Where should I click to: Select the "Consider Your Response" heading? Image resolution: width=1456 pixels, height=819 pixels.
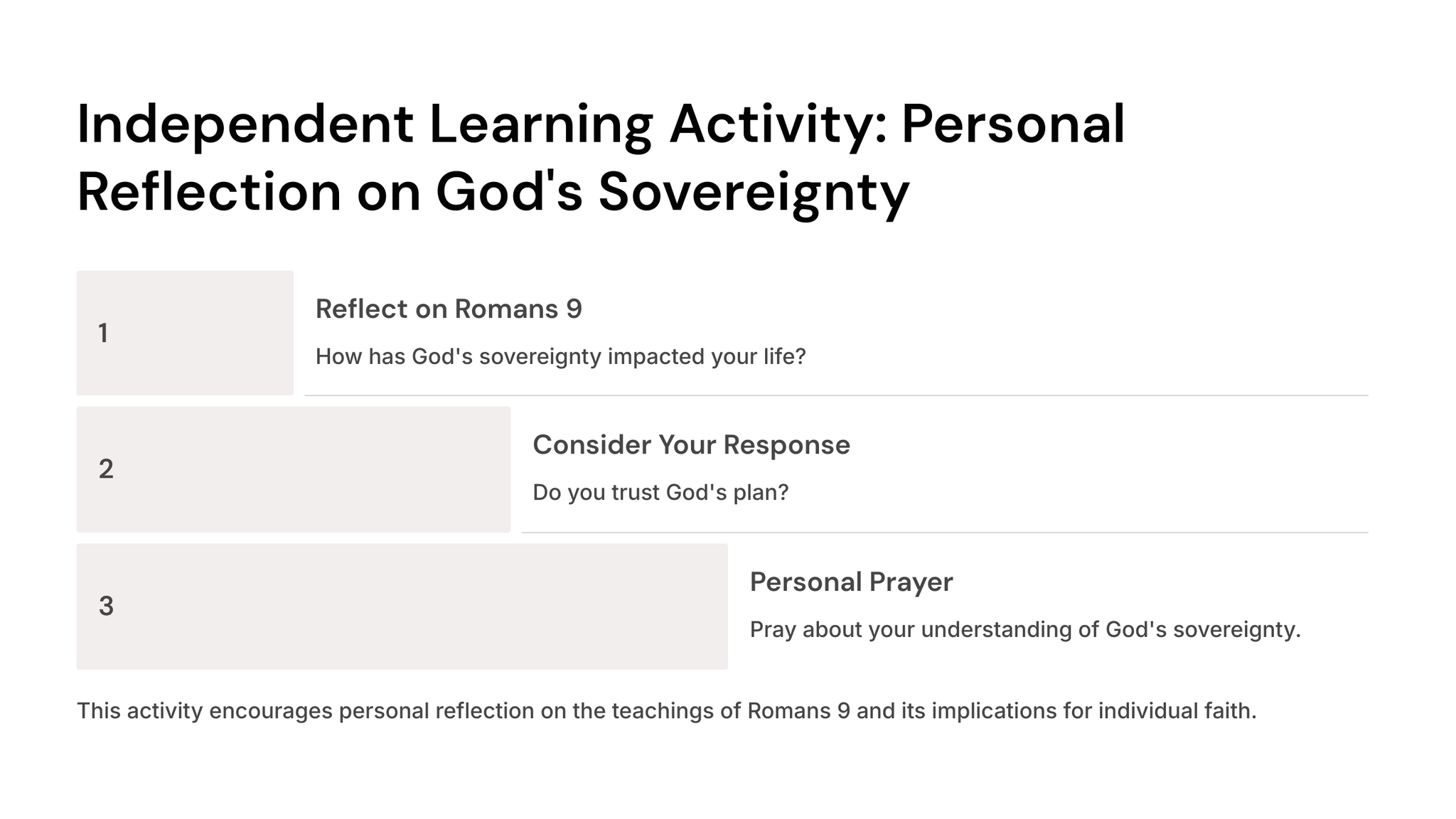[691, 445]
